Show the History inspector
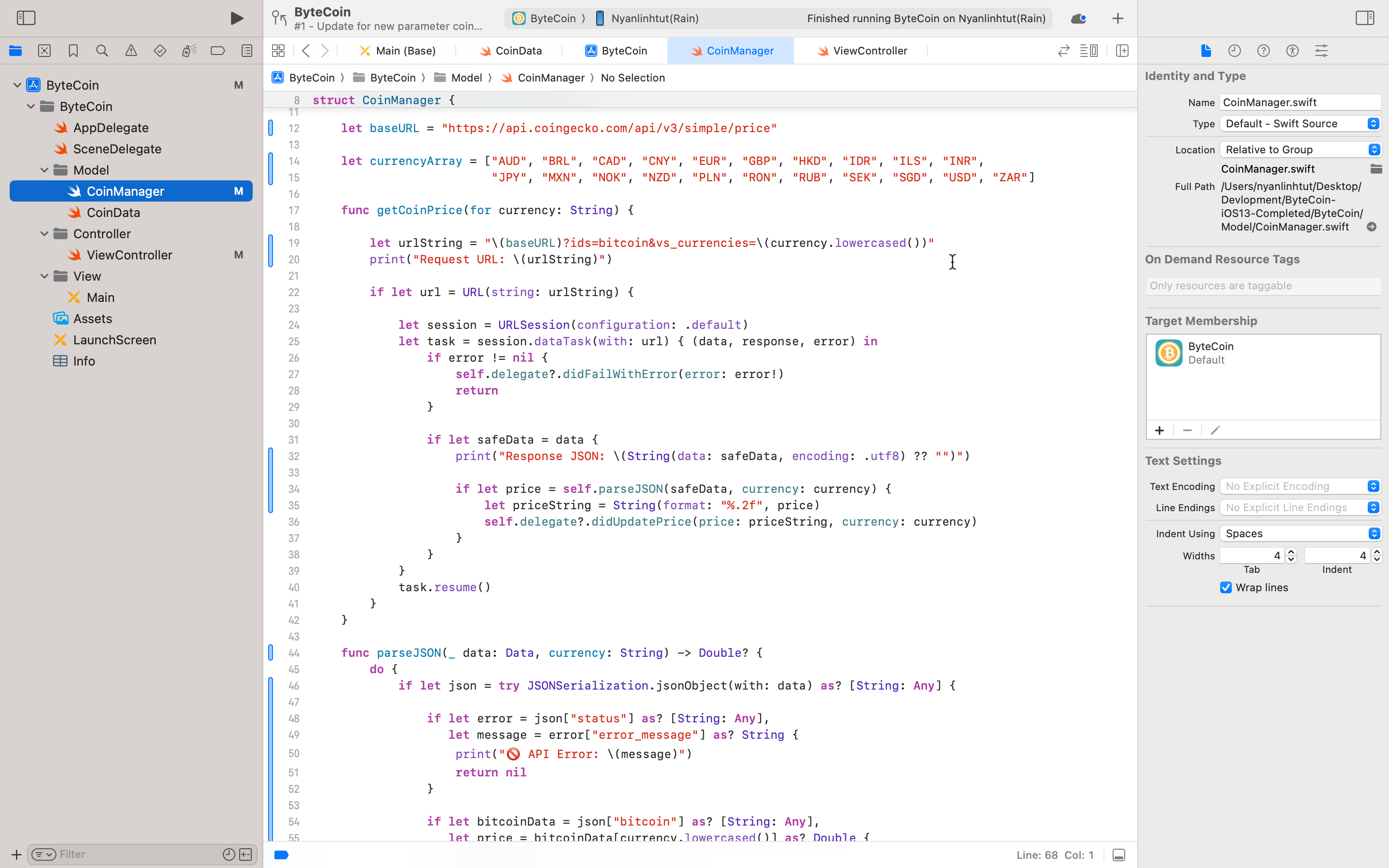This screenshot has height=868, width=1389. 1235,51
